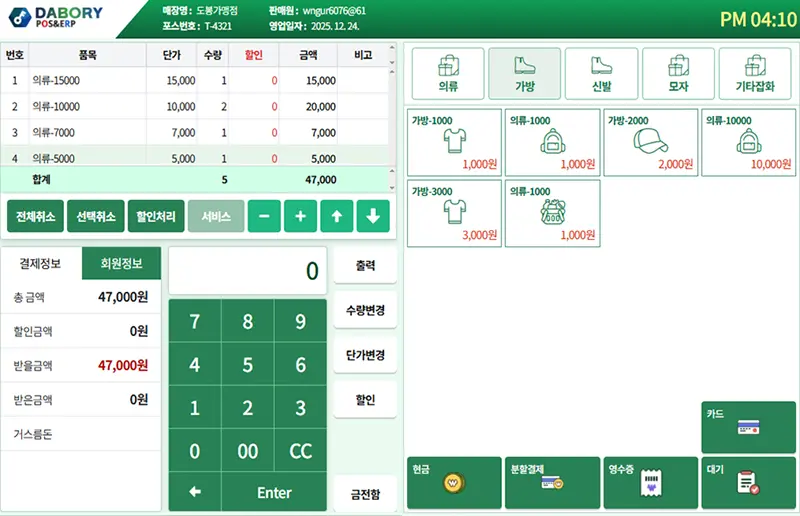Open 분할결제 split payment
Viewport: 800px width, 516px height.
(x=552, y=482)
